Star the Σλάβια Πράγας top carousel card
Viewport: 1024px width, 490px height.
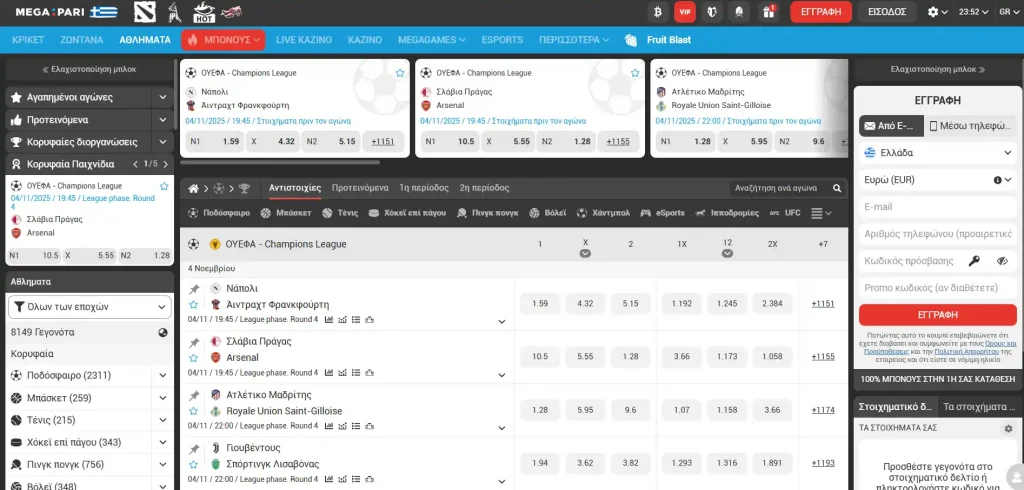635,73
